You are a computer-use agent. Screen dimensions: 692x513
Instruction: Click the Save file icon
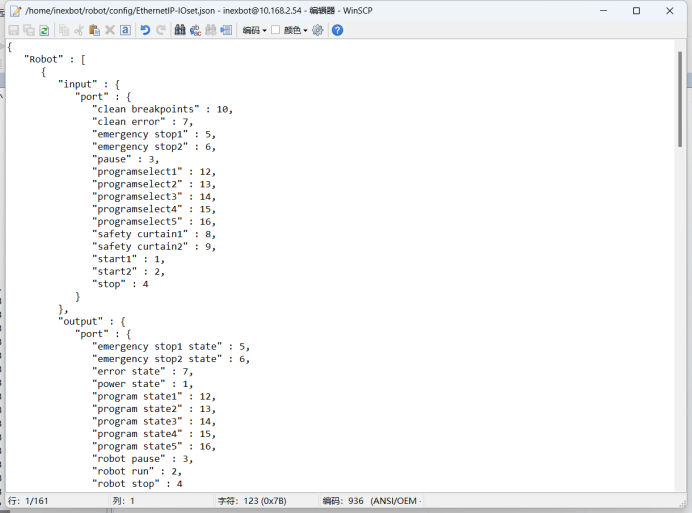point(13,30)
